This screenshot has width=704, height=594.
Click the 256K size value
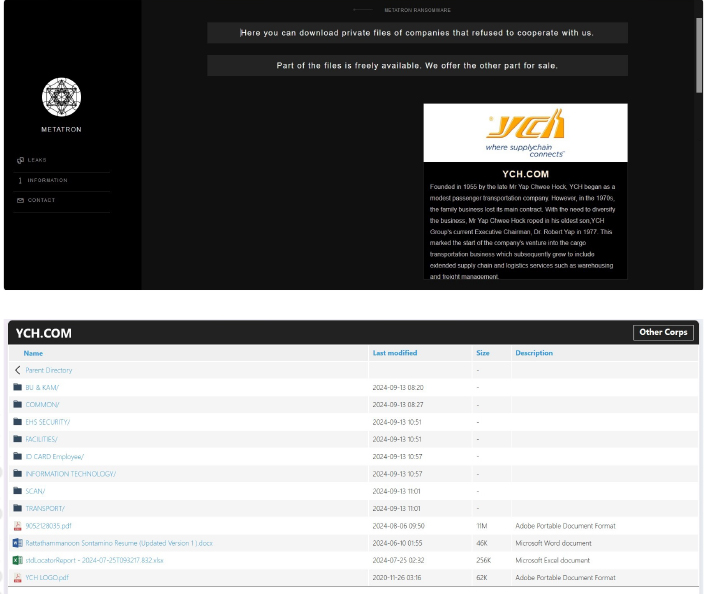(484, 560)
